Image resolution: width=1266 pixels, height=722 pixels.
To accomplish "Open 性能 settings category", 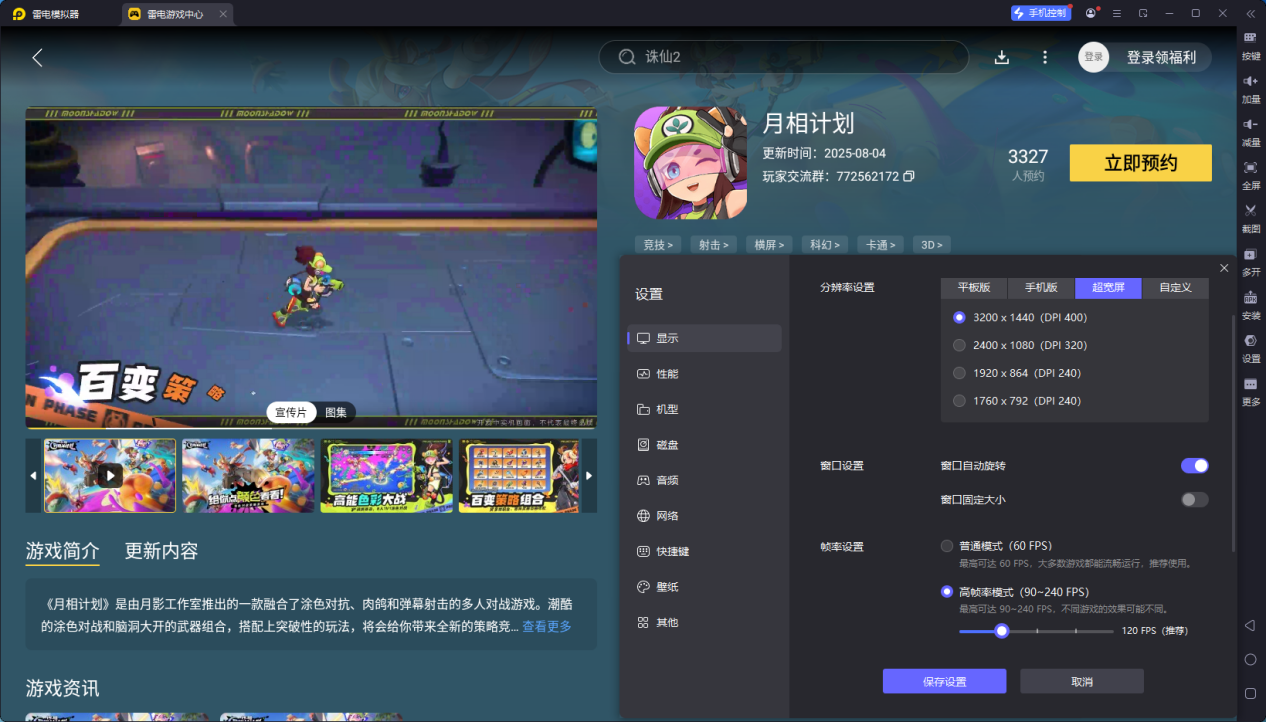I will (705, 374).
